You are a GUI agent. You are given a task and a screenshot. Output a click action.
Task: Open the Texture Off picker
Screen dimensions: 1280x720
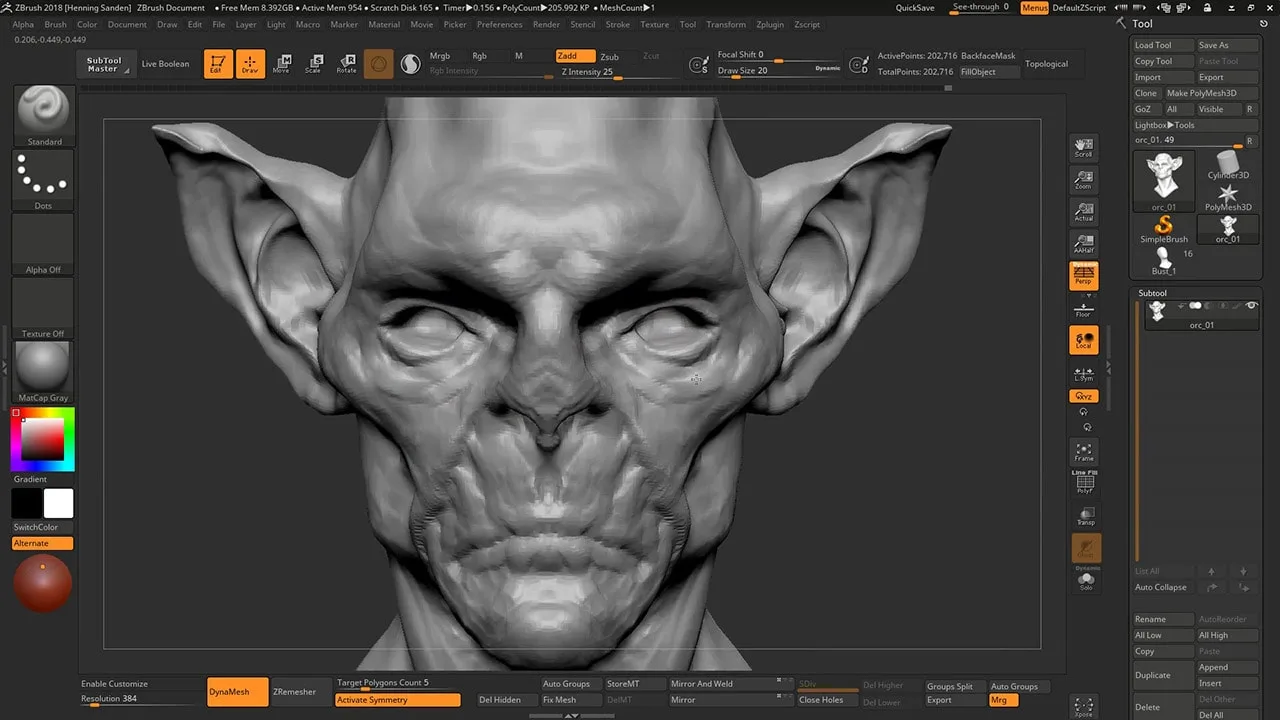tap(44, 308)
